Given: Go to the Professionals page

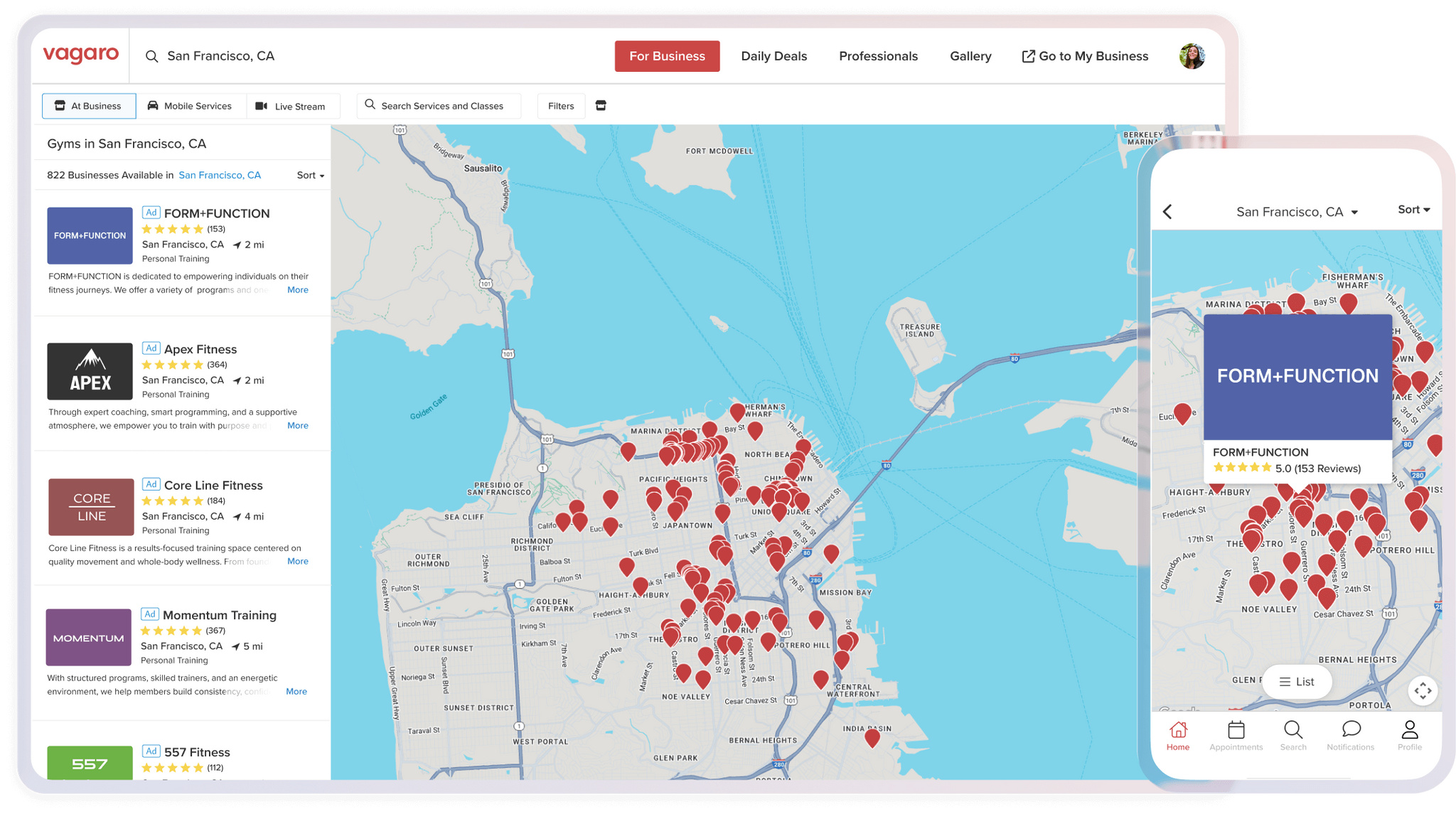Looking at the screenshot, I should 878,56.
